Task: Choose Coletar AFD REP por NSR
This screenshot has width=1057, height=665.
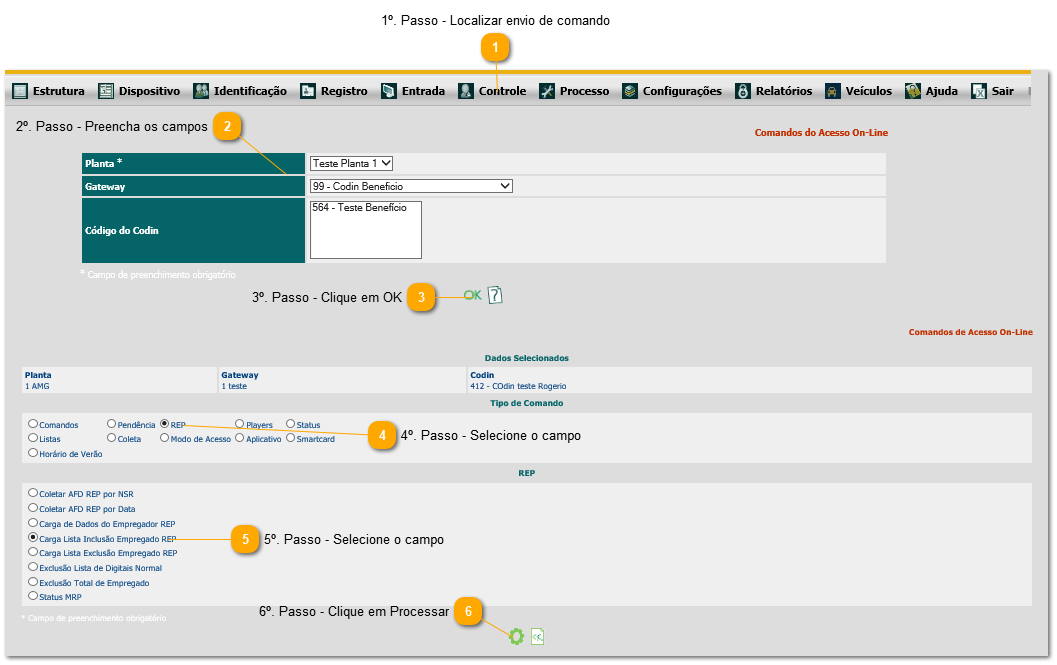Action: coord(33,493)
